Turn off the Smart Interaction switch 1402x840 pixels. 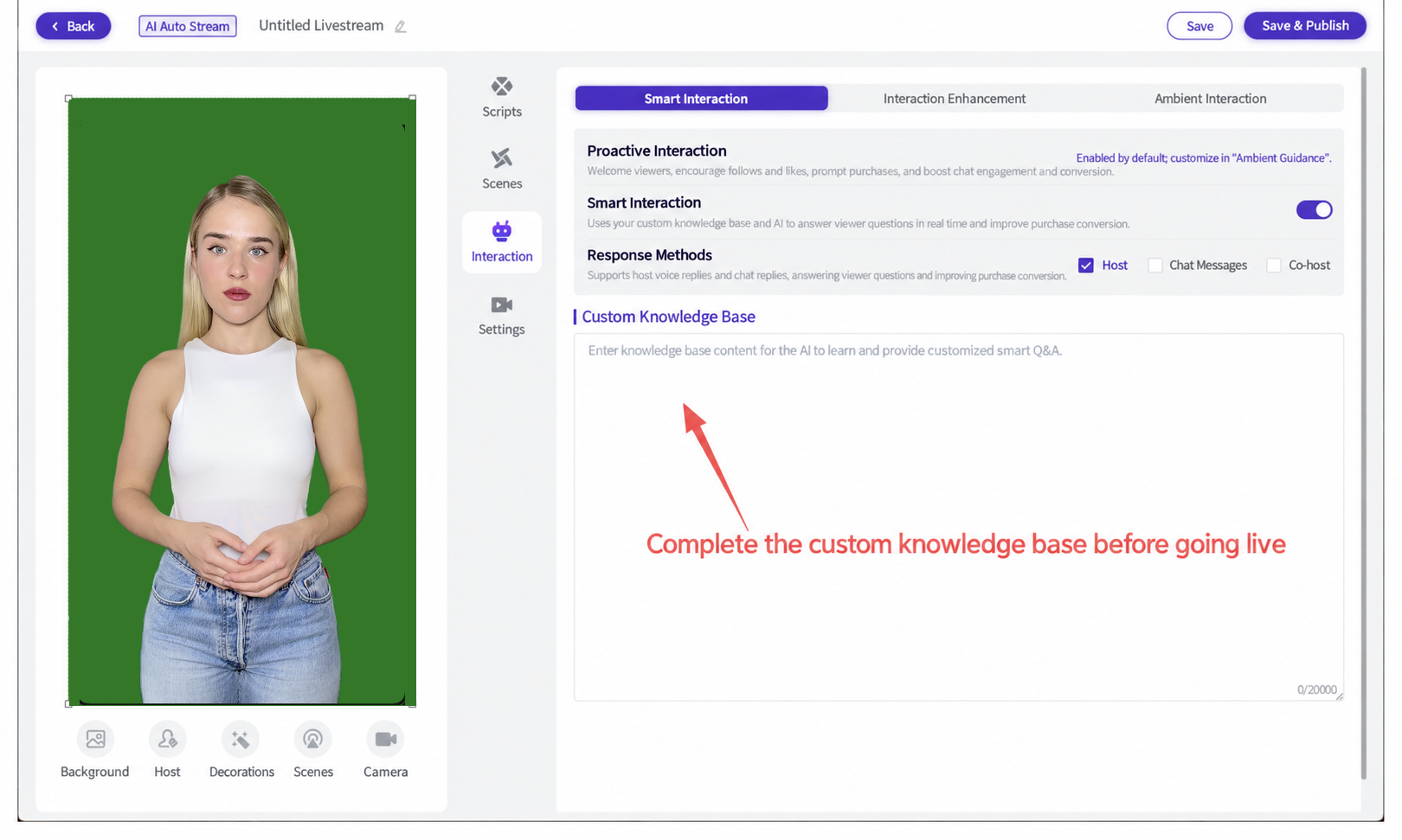[x=1314, y=209]
